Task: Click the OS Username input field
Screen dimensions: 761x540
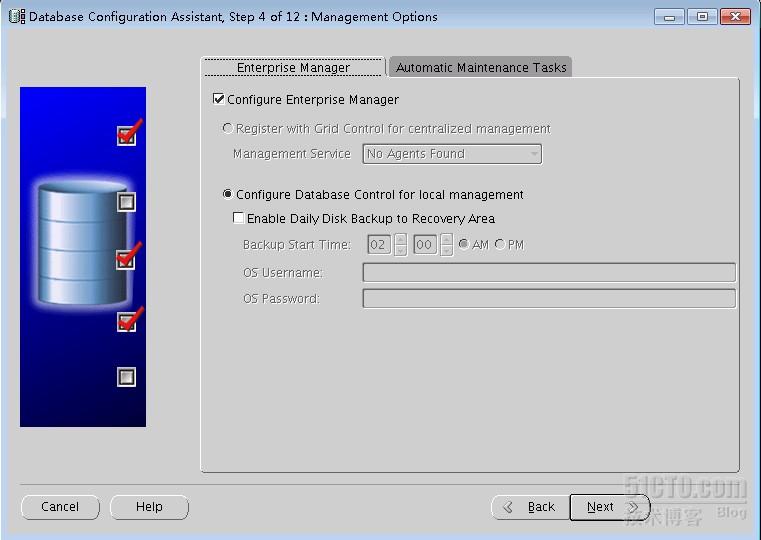Action: [549, 272]
